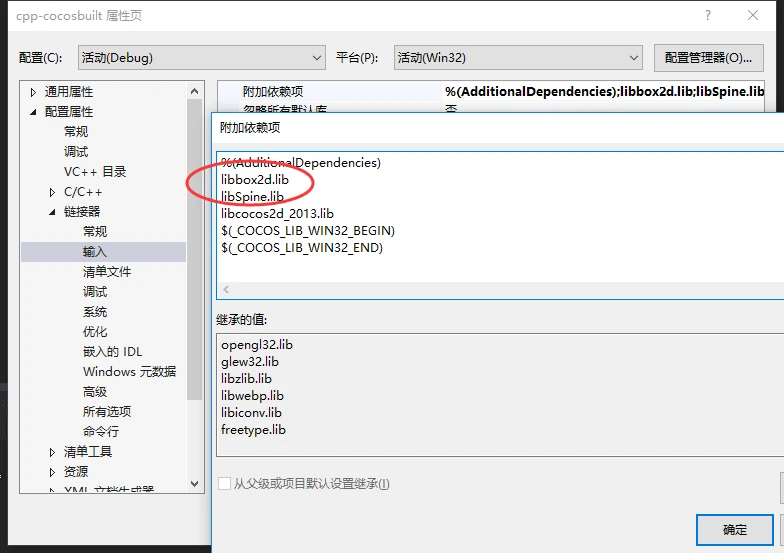The image size is (784, 553).
Task: Click the libbox2d.lib line in editor
Action: pos(254,179)
